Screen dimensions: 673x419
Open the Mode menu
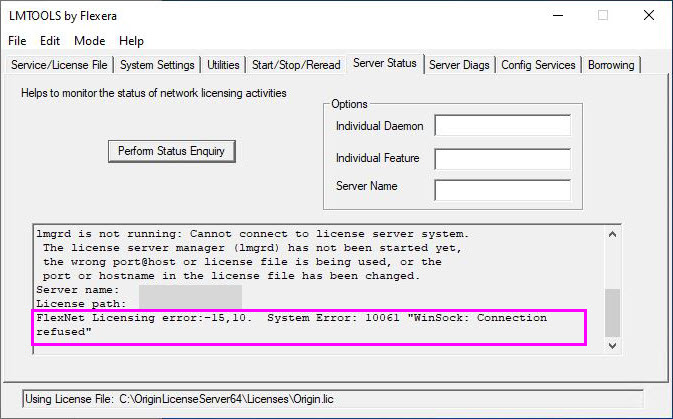click(x=89, y=41)
